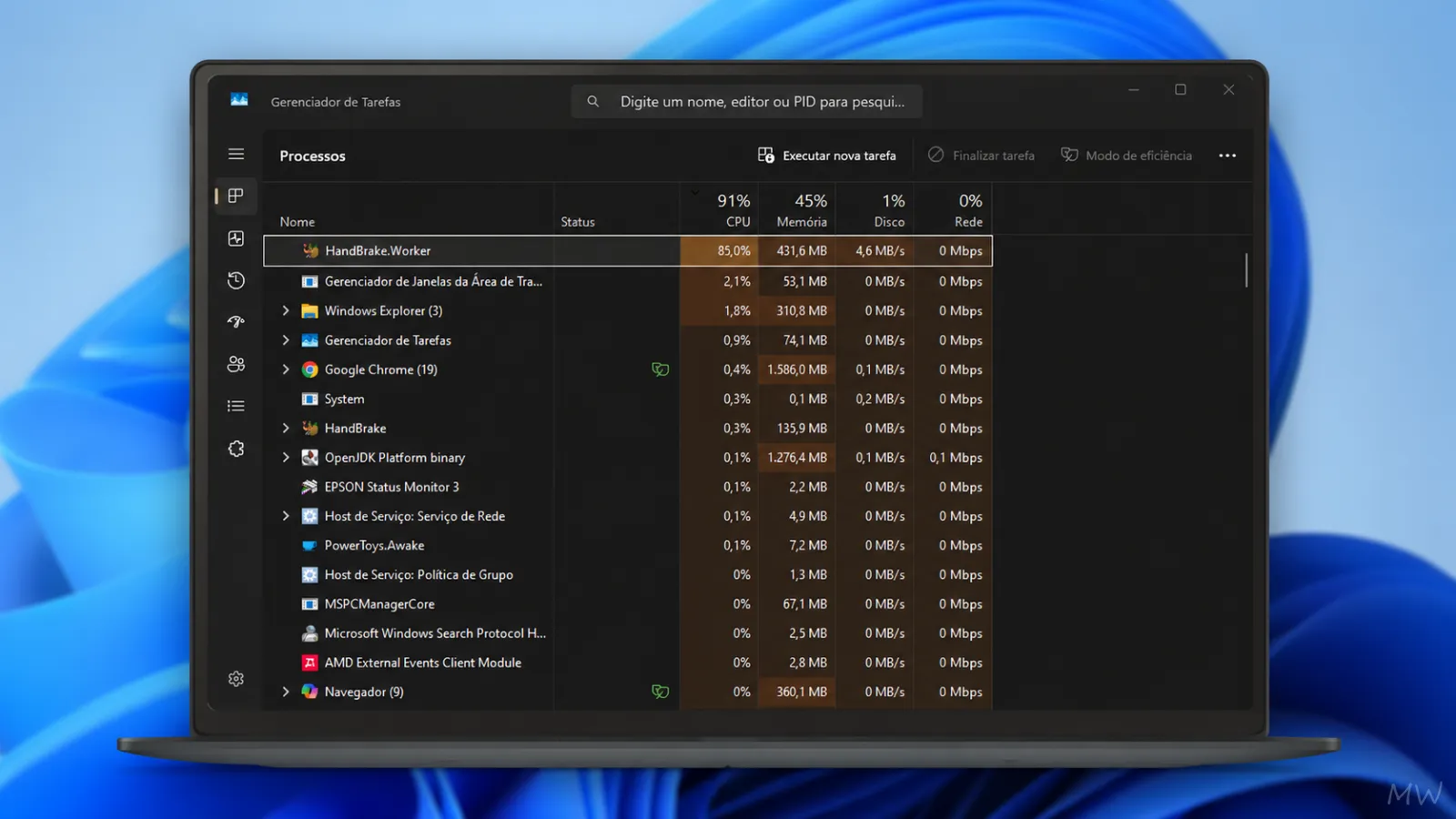Screen dimensions: 1456x819
Task: Click the OpenJDK Platform binary icon
Action: 309,458
